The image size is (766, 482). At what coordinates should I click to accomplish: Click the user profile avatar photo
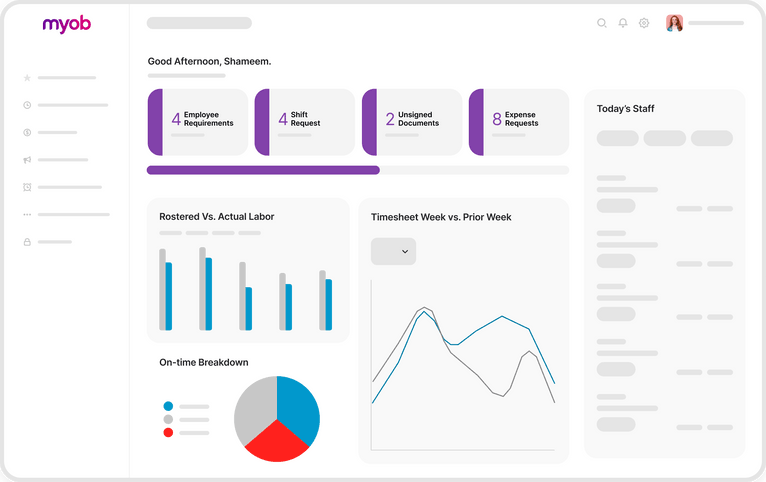[675, 23]
